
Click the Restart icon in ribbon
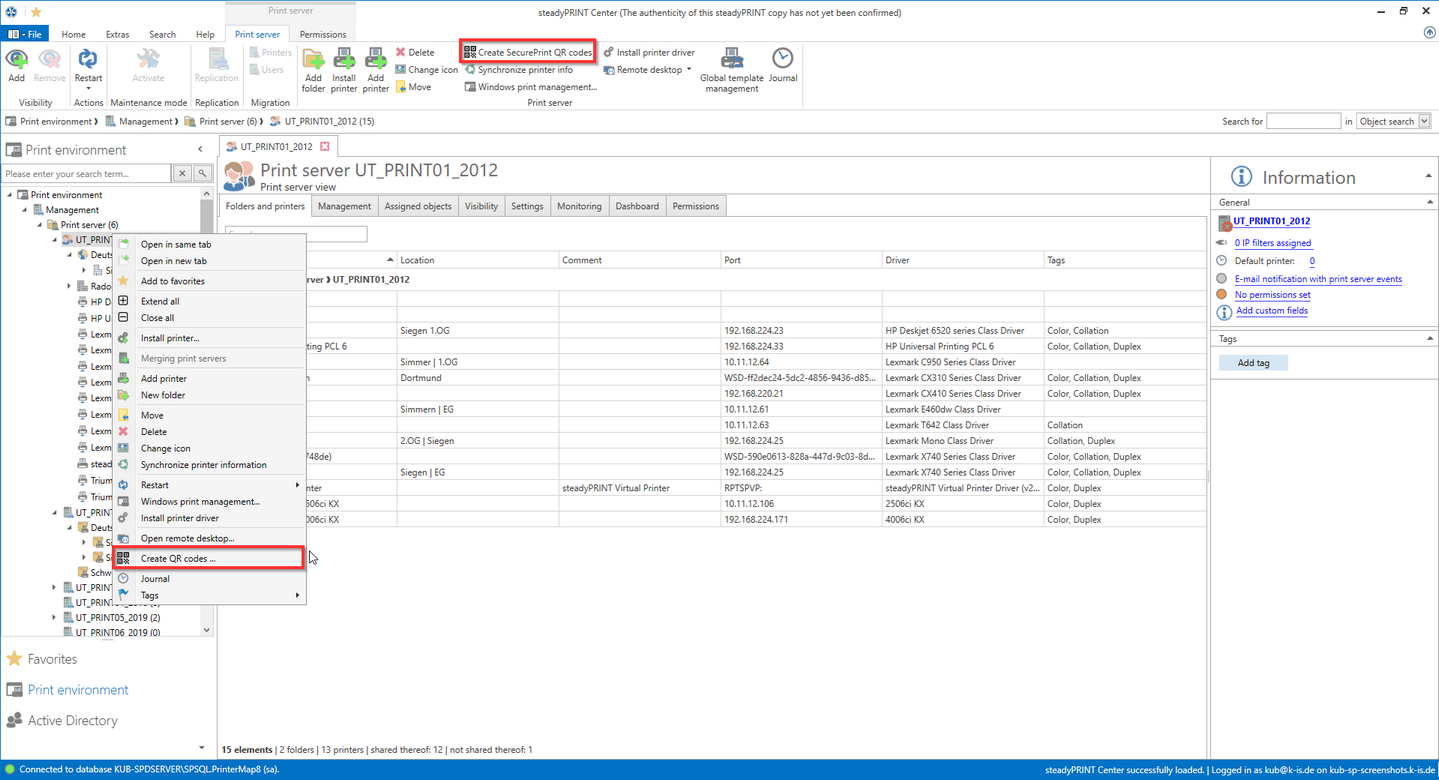pyautogui.click(x=88, y=65)
